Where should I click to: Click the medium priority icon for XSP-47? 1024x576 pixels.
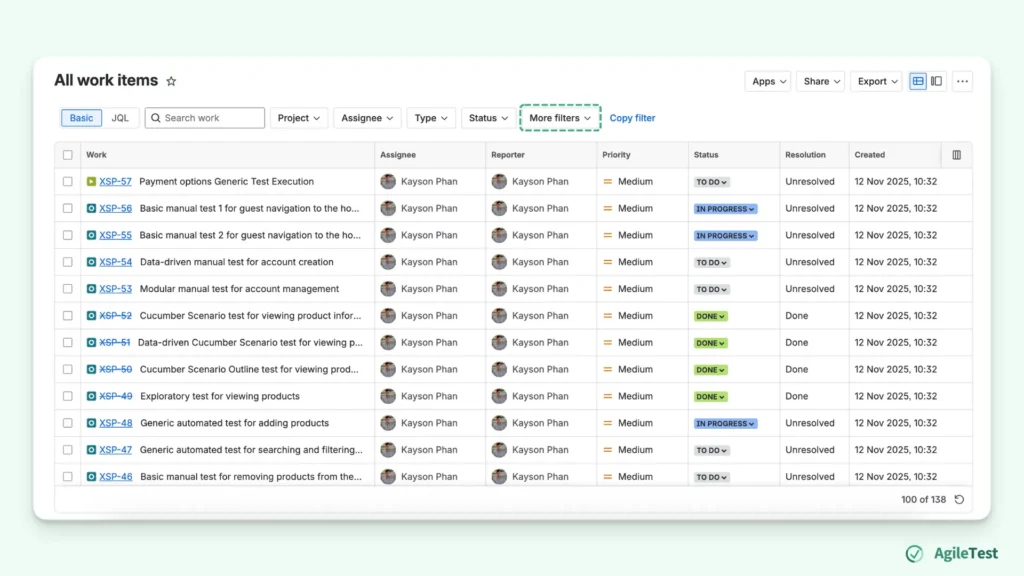(x=608, y=450)
